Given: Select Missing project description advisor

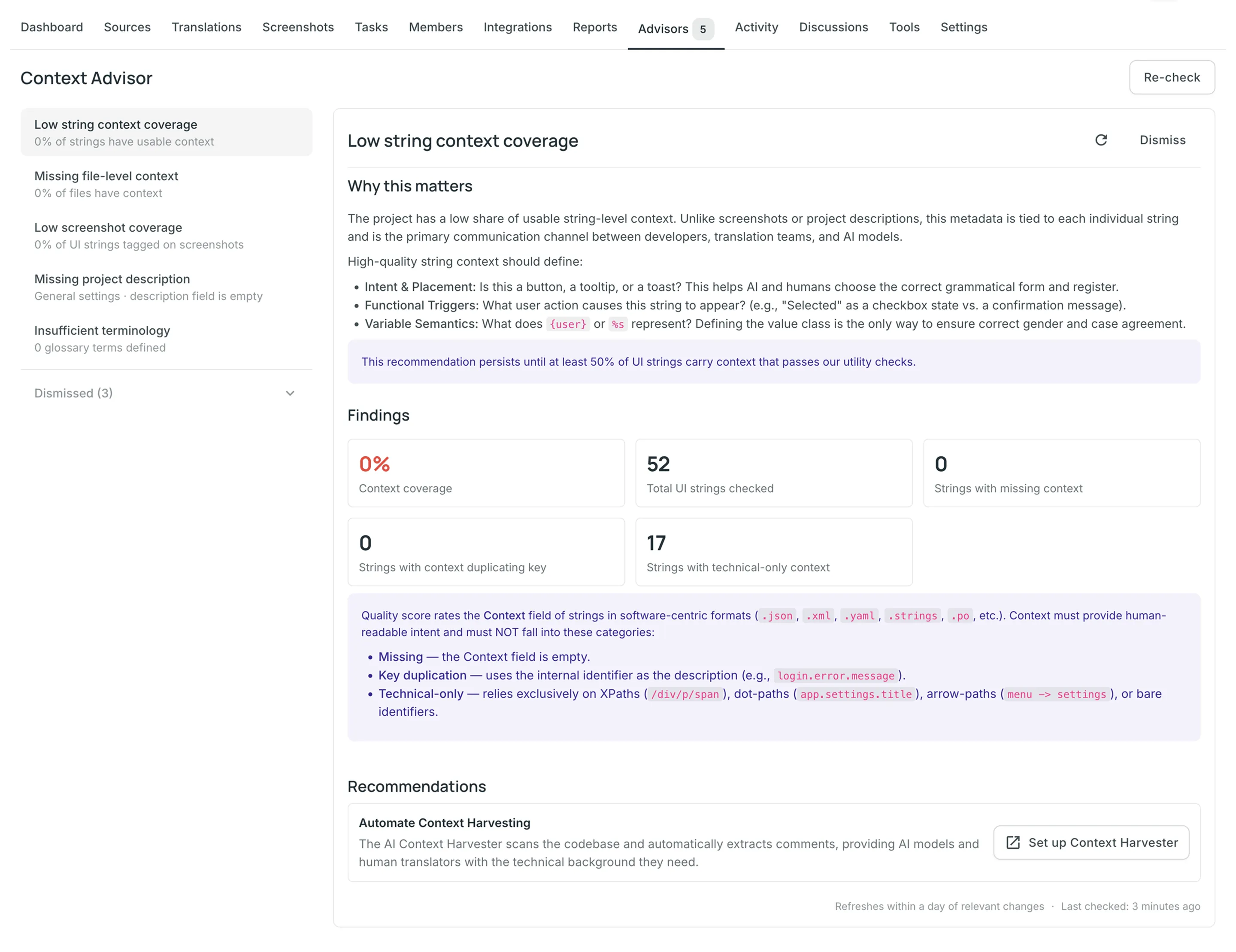Looking at the screenshot, I should [x=167, y=287].
